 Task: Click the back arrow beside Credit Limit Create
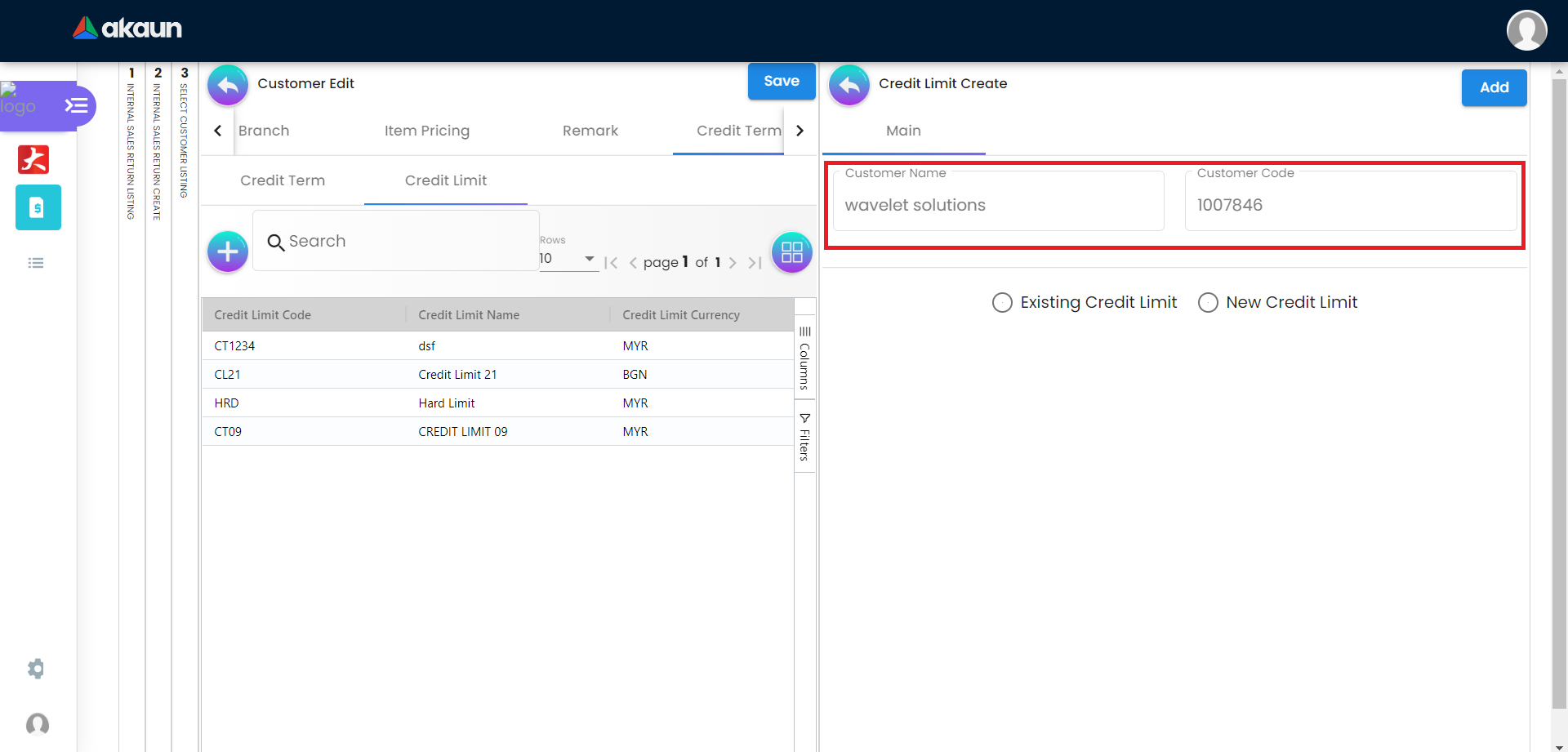(x=849, y=85)
